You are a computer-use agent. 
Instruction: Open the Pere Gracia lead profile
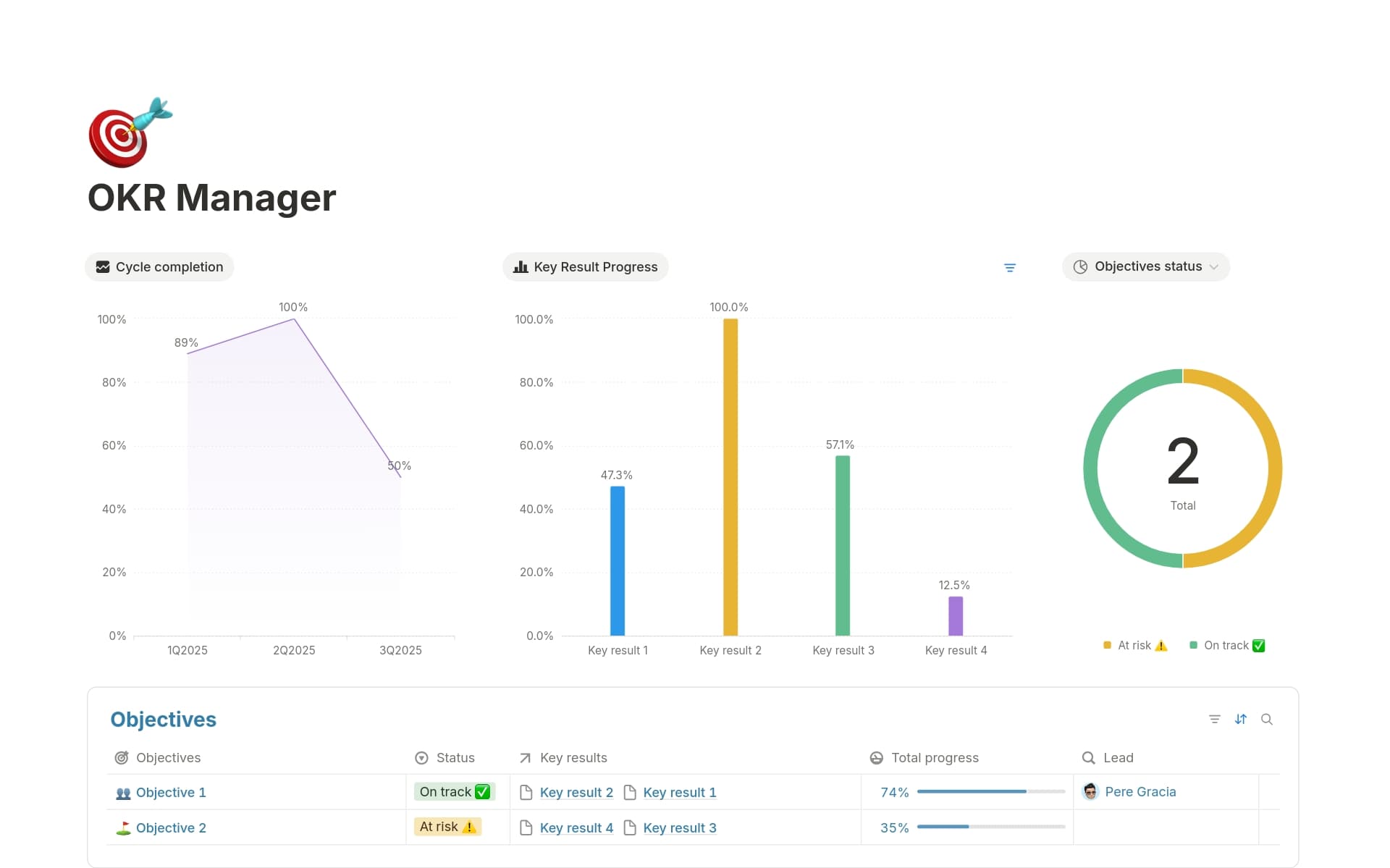[x=1141, y=791]
